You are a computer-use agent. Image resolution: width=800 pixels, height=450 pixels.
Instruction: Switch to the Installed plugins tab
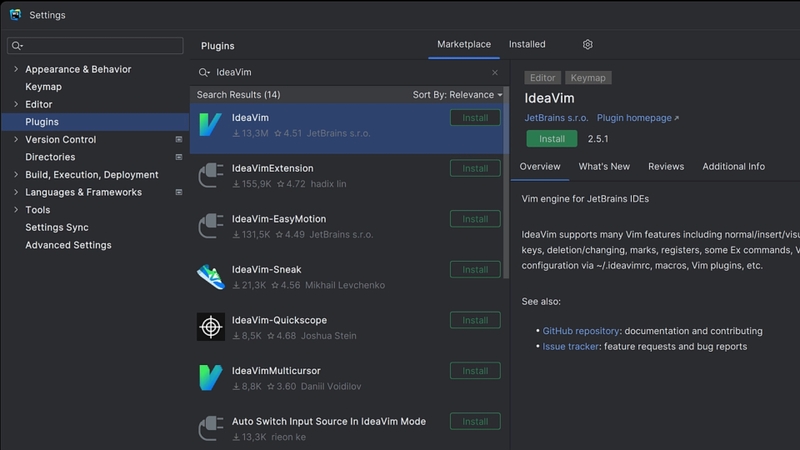[527, 45]
